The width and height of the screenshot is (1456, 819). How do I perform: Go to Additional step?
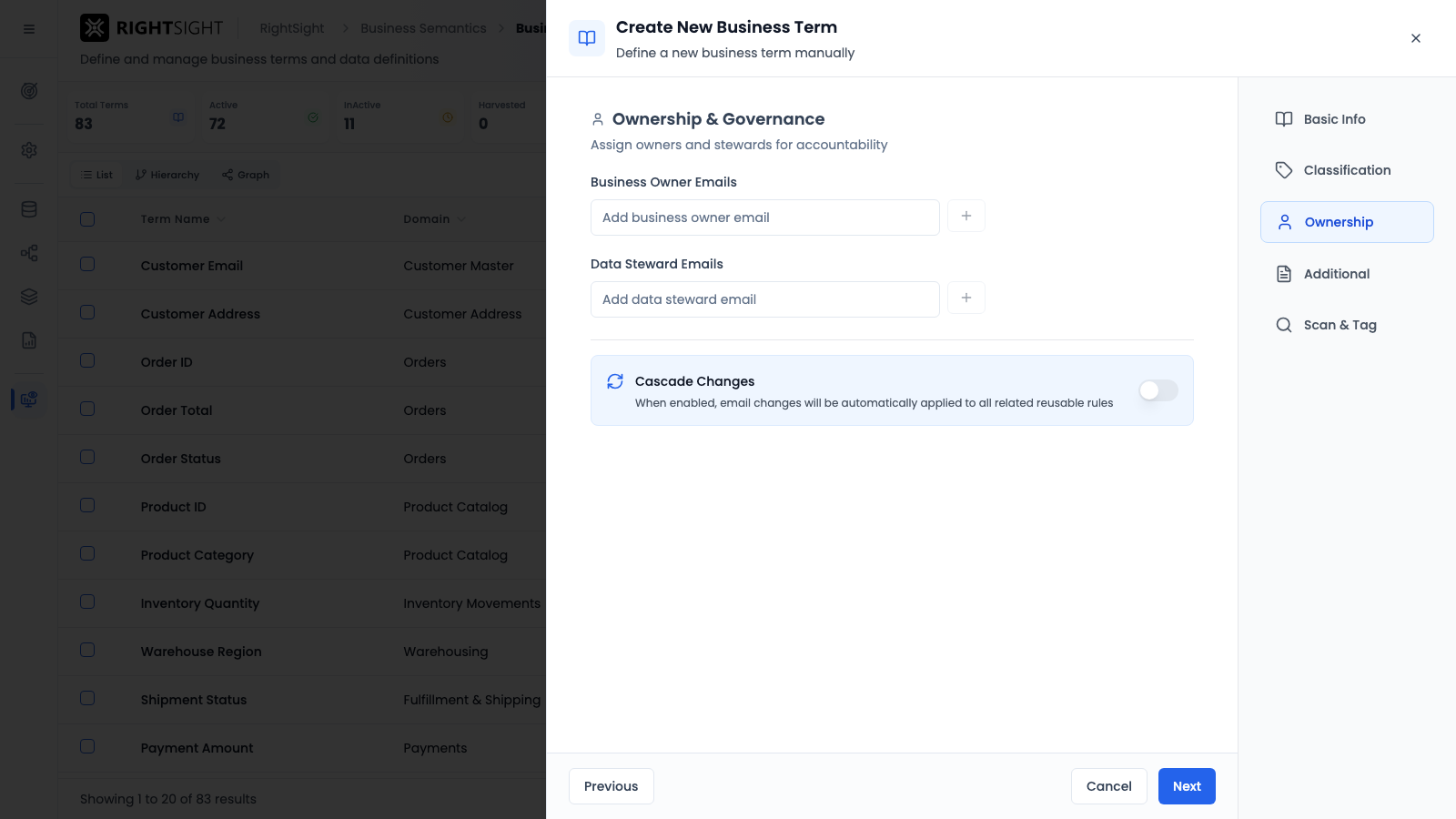coord(1347,274)
